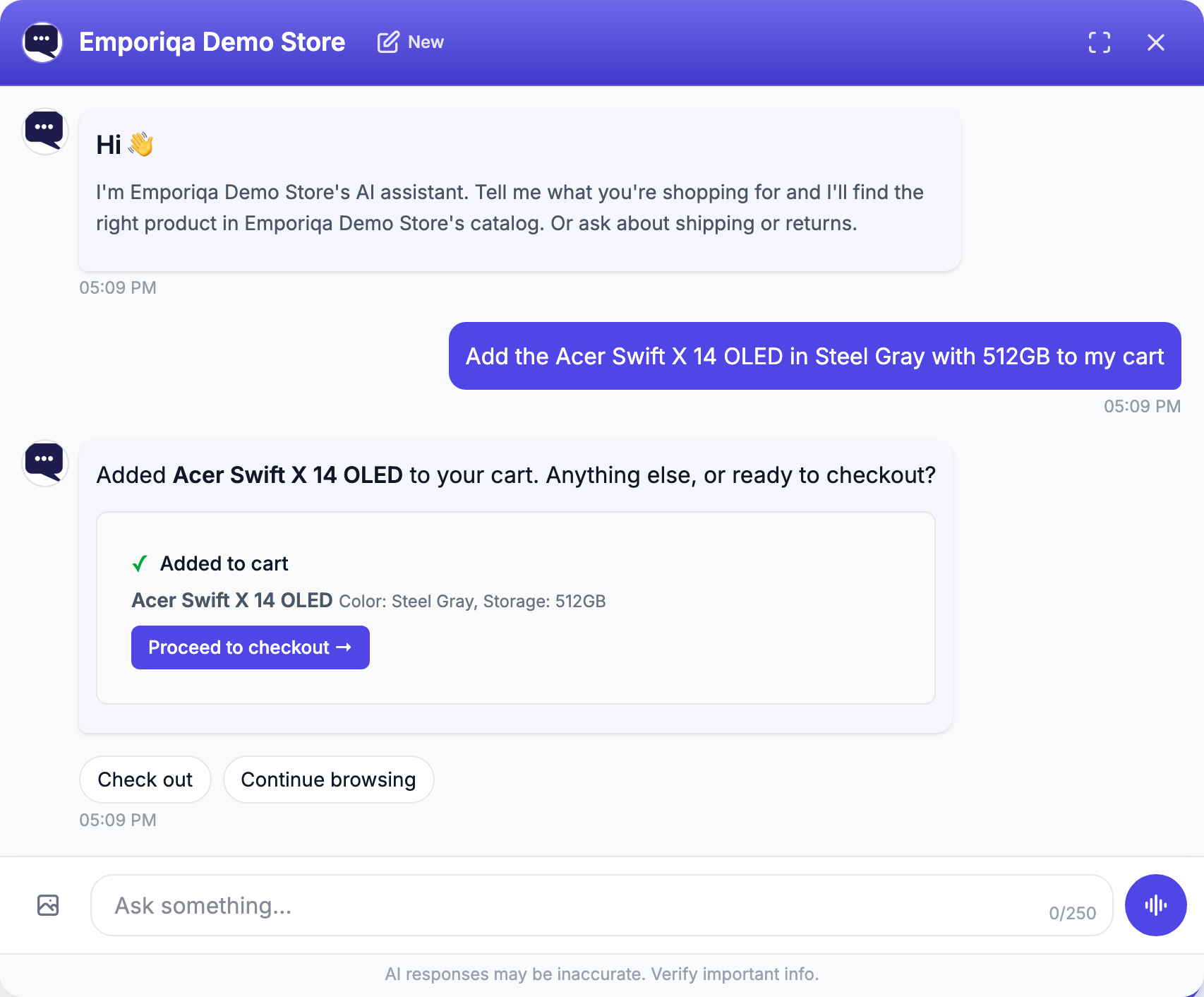The height and width of the screenshot is (997, 1204).
Task: Click the Emporiqa chat logo in header
Action: point(42,42)
